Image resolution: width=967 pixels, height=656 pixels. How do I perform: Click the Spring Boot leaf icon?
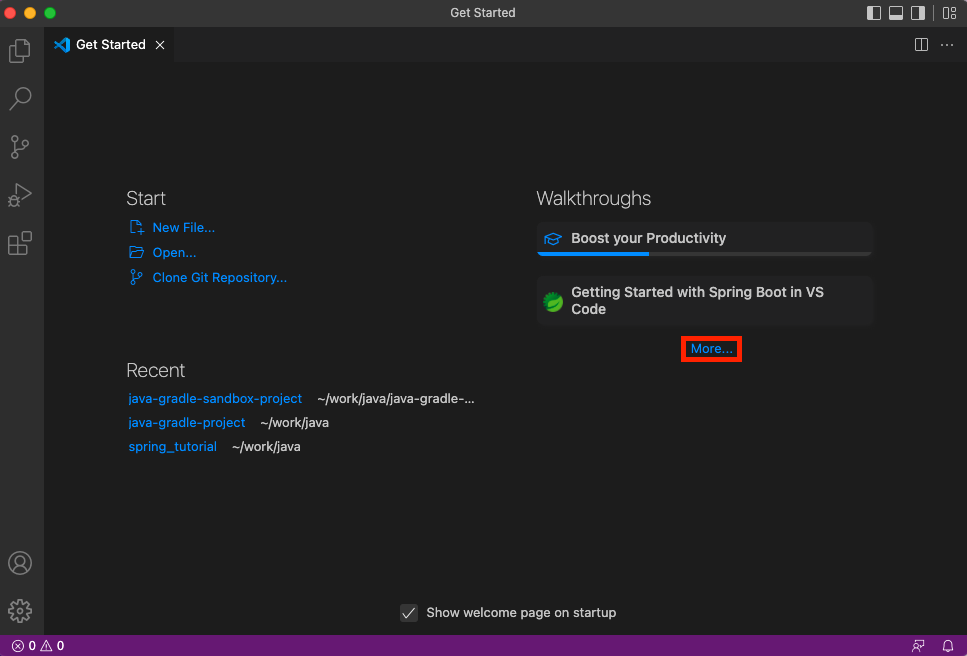tap(553, 302)
